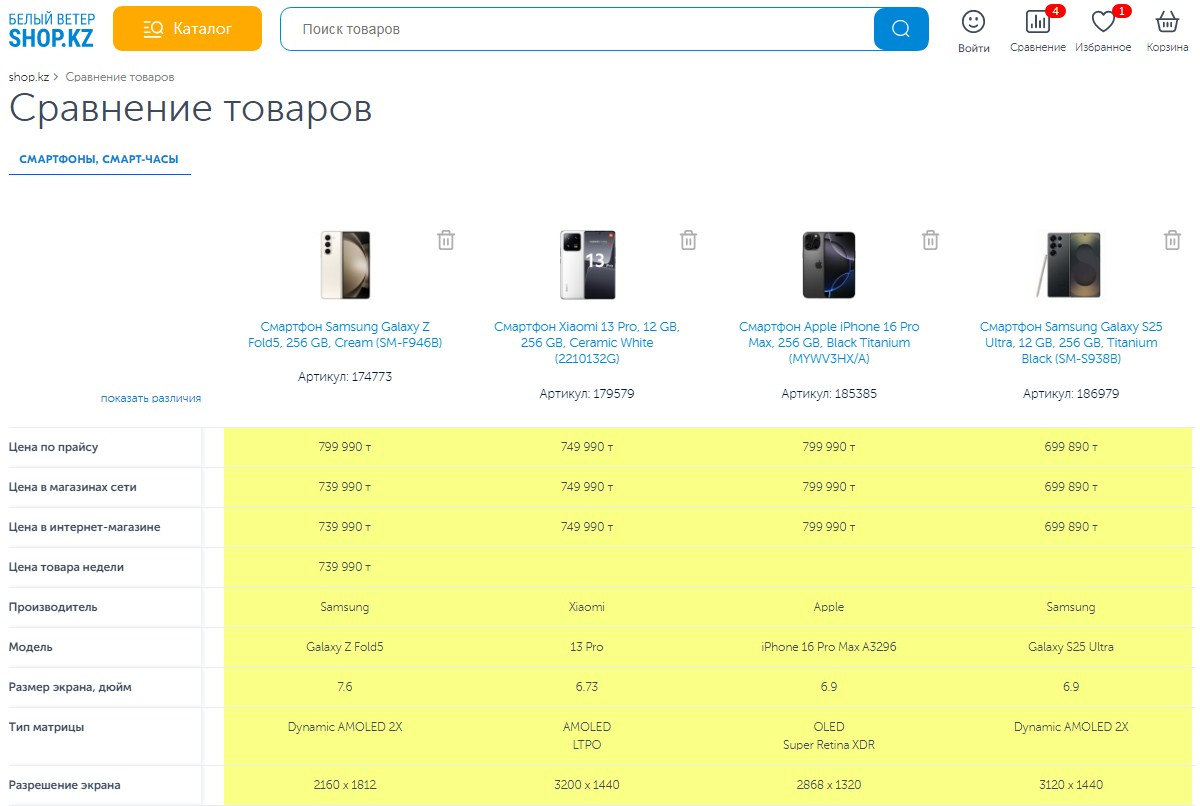
Task: Open the Каталог menu button
Action: pos(187,29)
